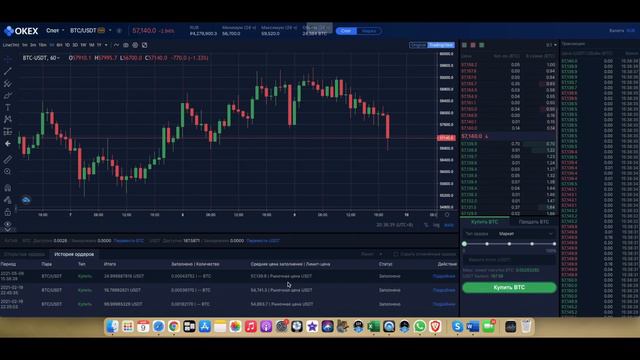Open chart settings gear icon

click(135, 45)
